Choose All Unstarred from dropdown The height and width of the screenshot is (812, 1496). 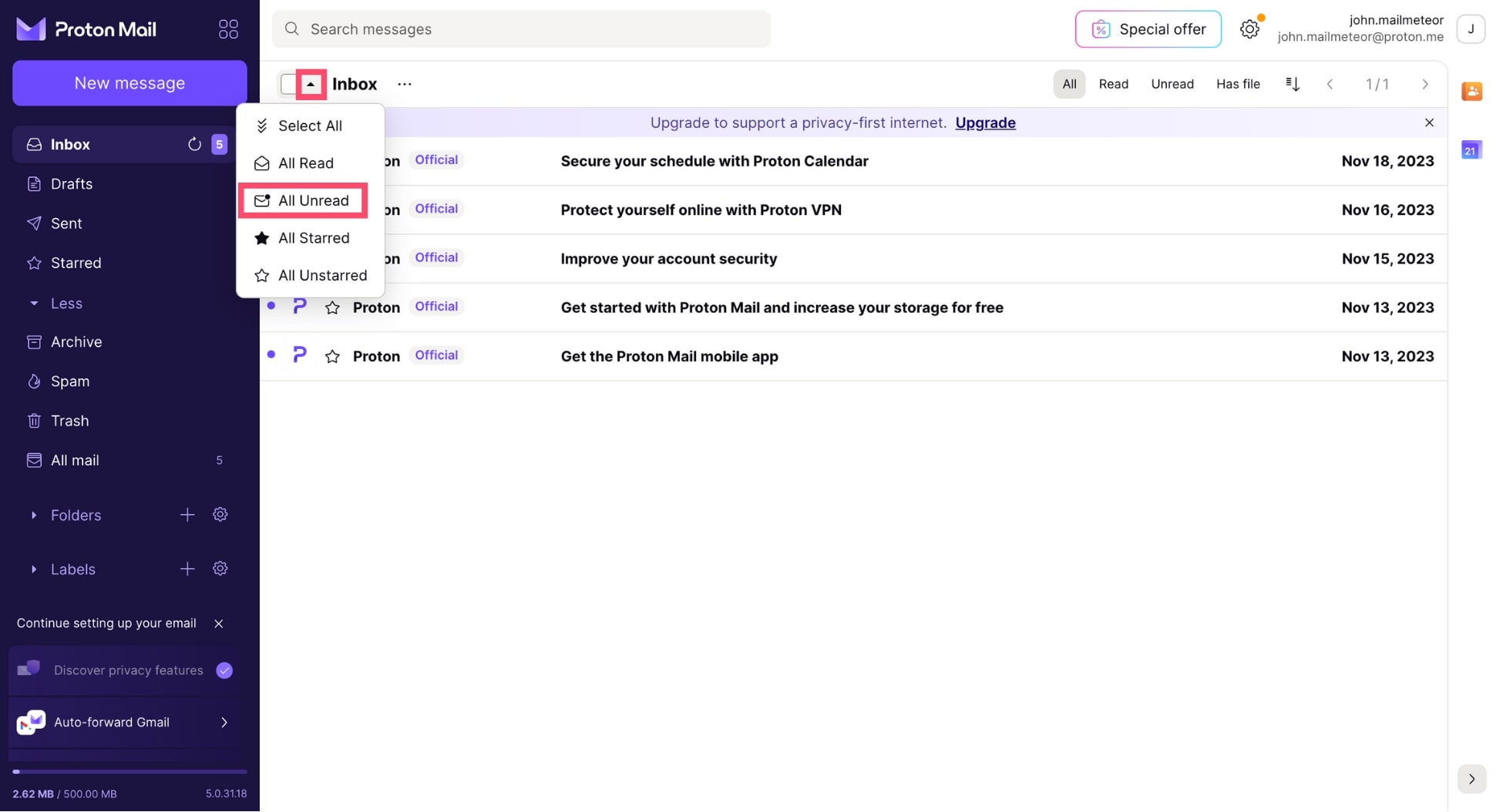pos(311,275)
